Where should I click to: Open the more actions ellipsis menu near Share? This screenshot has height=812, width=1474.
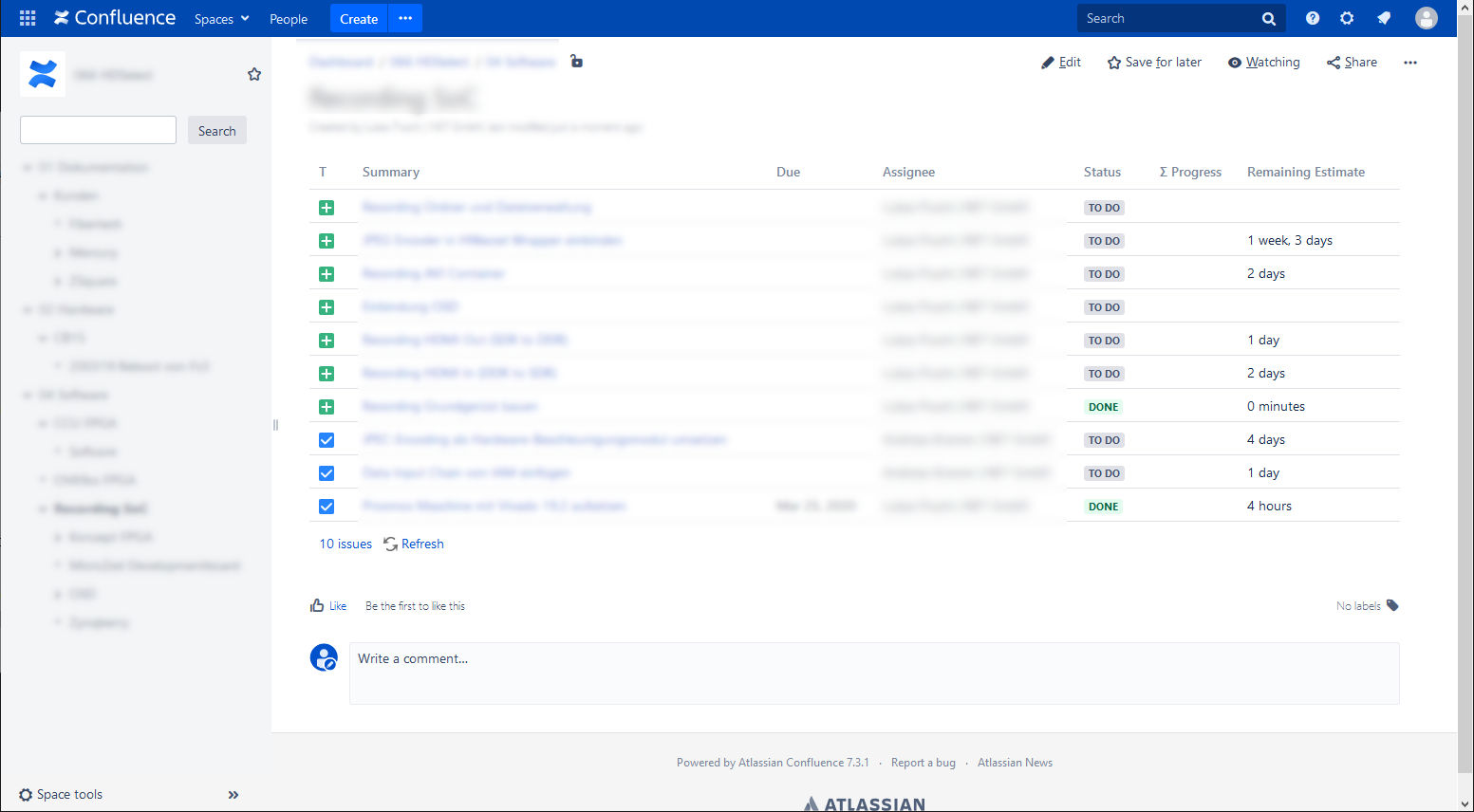[x=1410, y=62]
